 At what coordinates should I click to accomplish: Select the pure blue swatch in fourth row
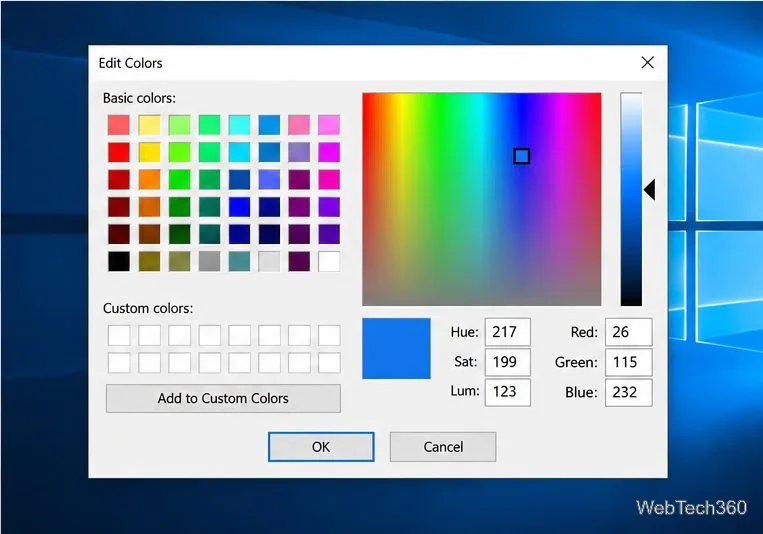(239, 207)
